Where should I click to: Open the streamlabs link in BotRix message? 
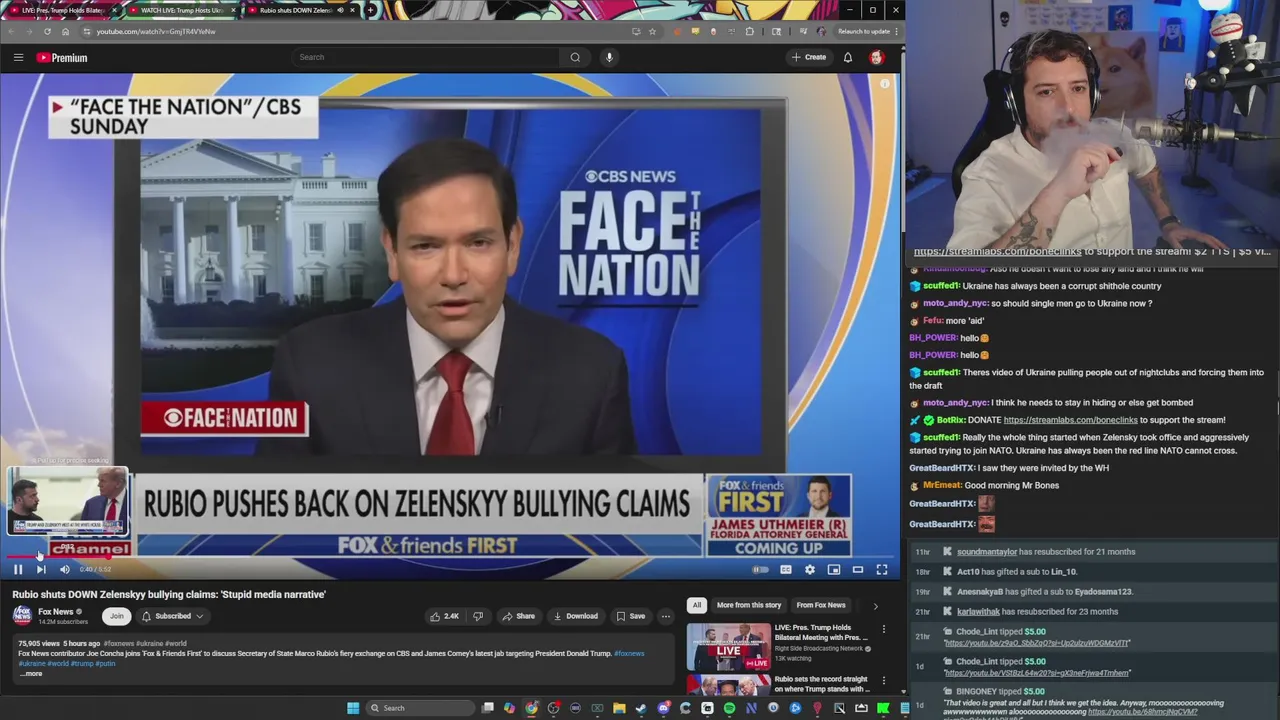tap(1070, 420)
